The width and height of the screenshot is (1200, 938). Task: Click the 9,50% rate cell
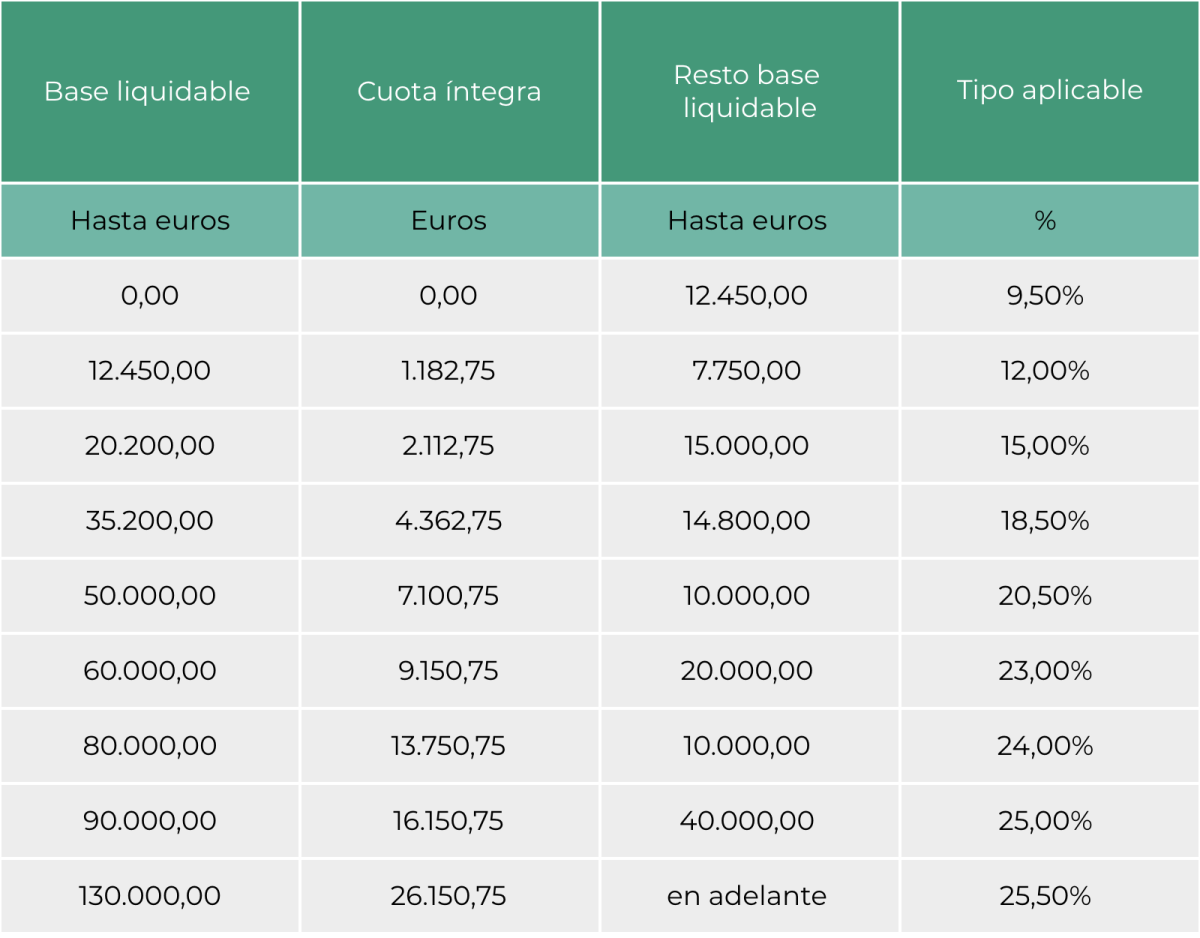tap(1045, 296)
